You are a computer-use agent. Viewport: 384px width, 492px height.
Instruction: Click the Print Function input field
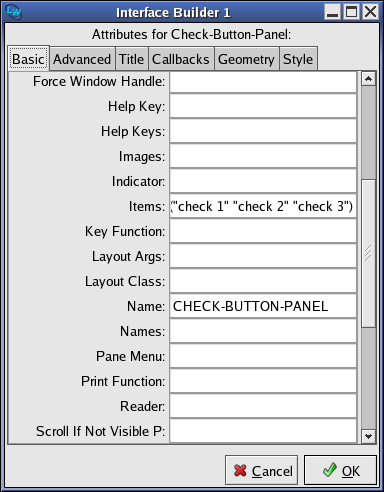point(263,381)
